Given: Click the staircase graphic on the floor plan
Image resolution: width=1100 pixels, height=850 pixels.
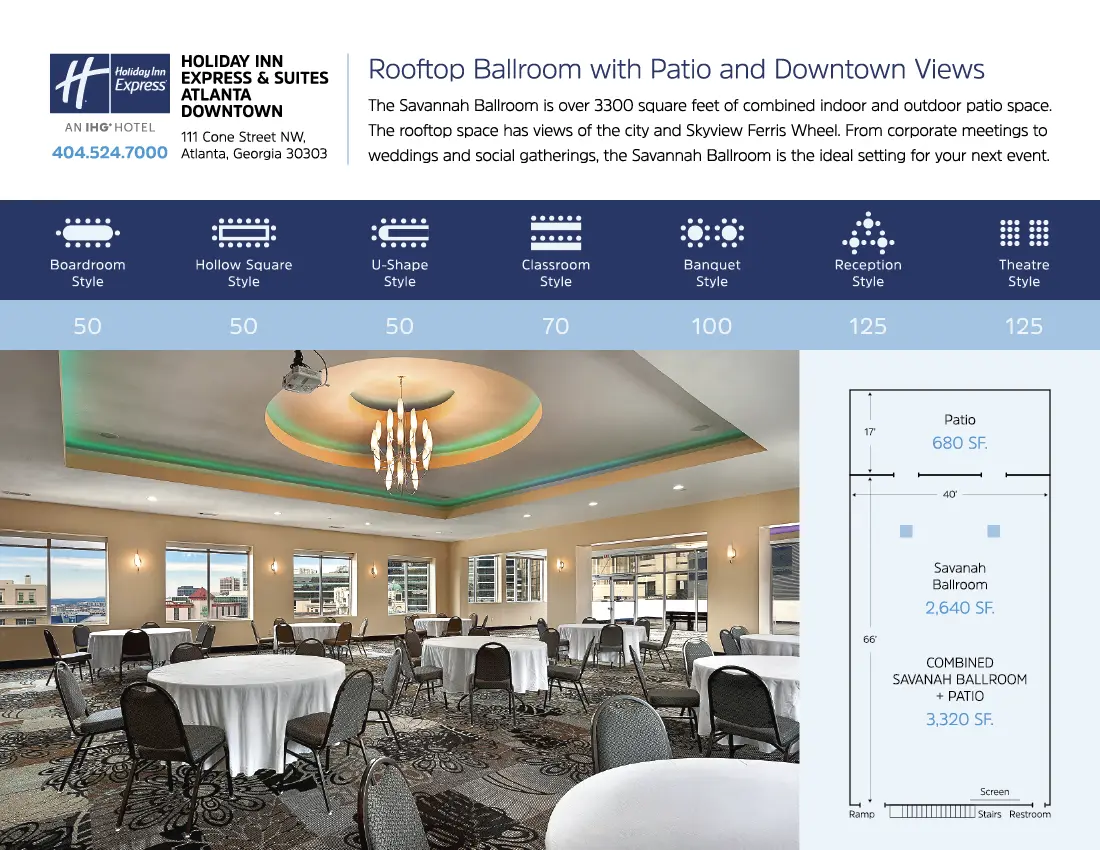Looking at the screenshot, I should 932,811.
